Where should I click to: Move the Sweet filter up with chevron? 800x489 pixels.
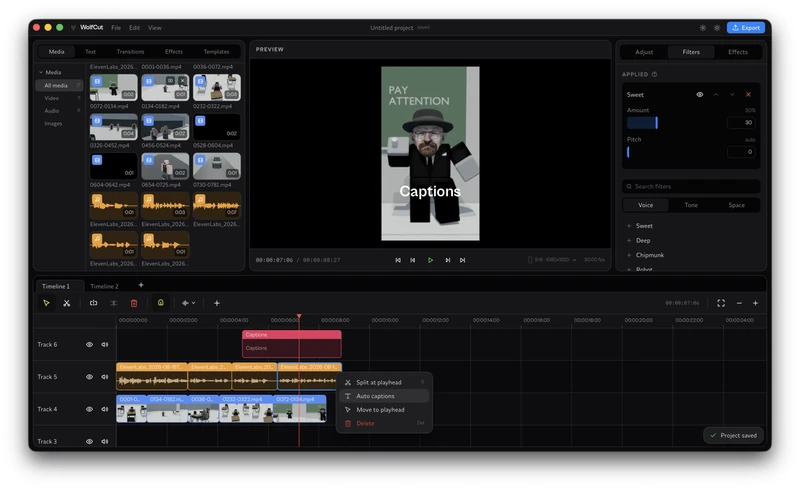716,95
